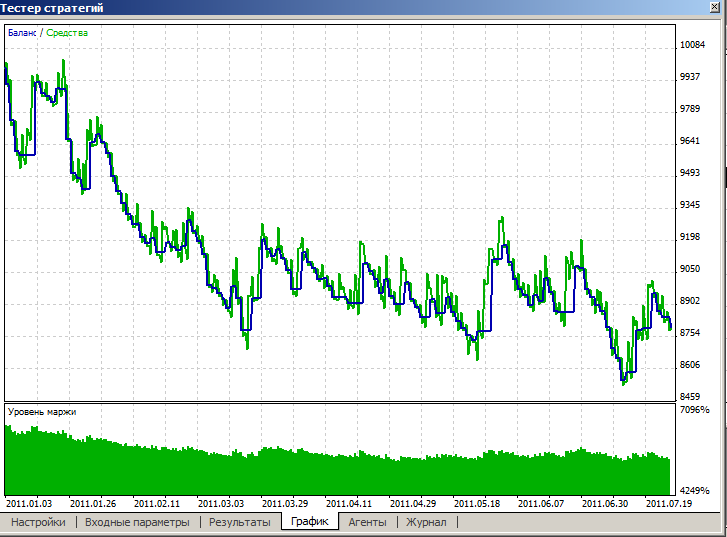Click the 2011.06.07 date label
The image size is (727, 537).
point(541,503)
